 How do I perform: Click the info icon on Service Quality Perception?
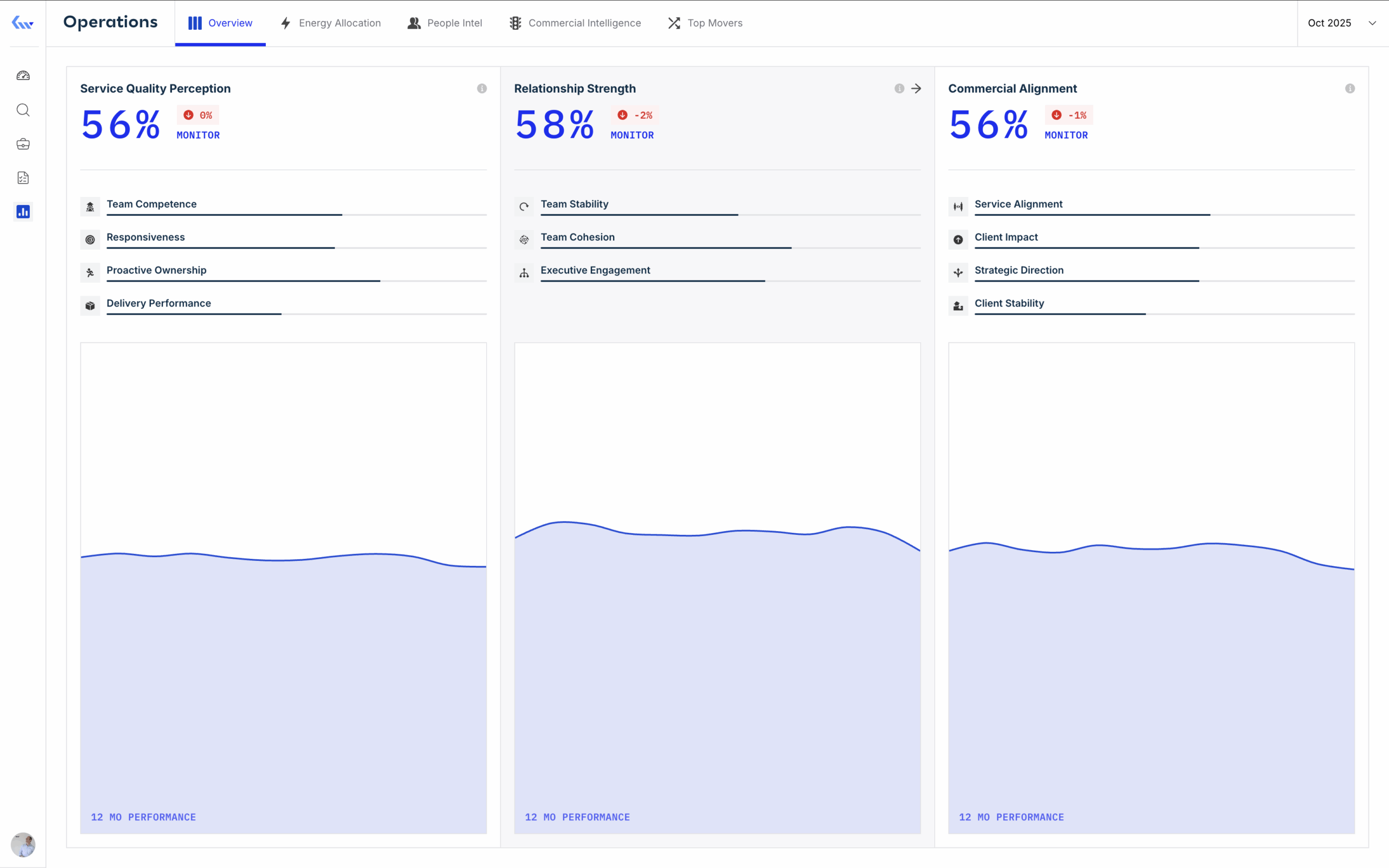482,88
